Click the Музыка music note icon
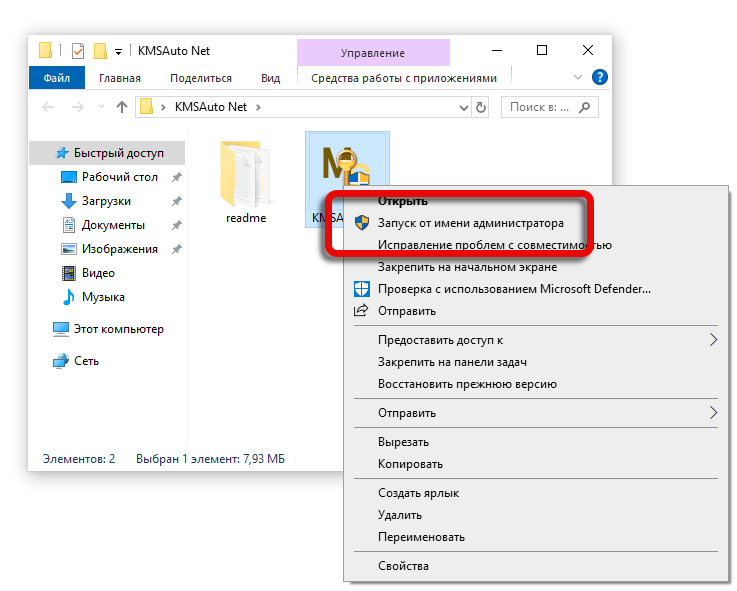Image resolution: width=737 pixels, height=591 pixels. [69, 297]
